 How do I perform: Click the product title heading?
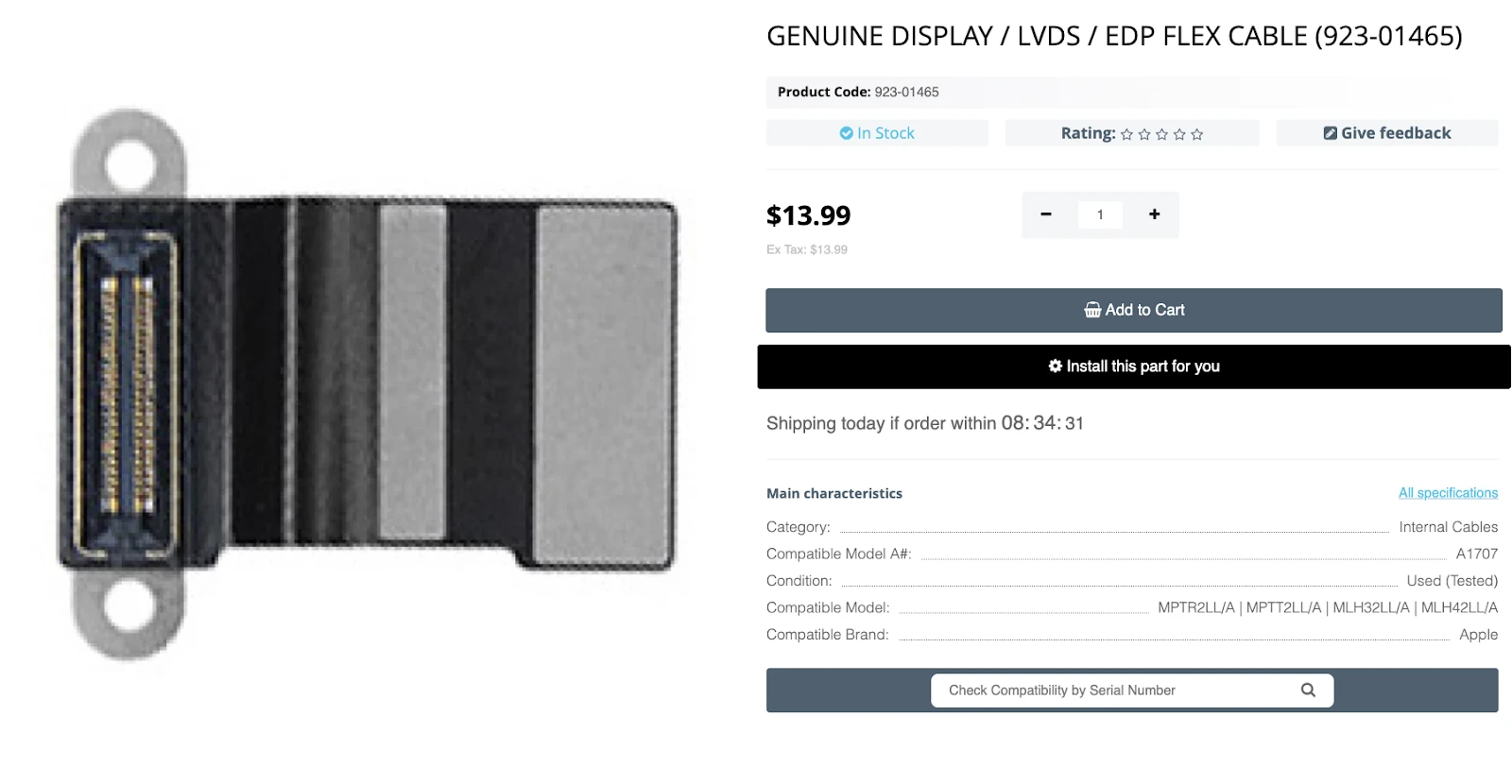(1114, 36)
